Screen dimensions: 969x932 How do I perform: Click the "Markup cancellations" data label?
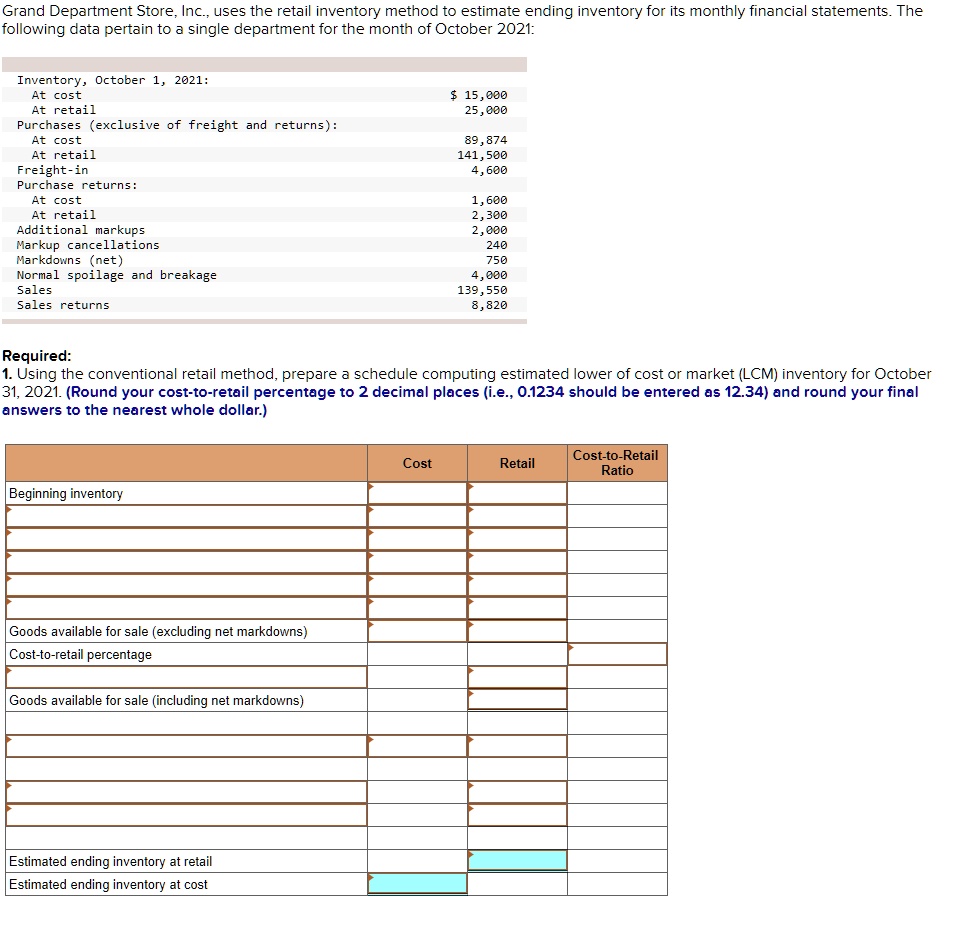click(x=88, y=245)
